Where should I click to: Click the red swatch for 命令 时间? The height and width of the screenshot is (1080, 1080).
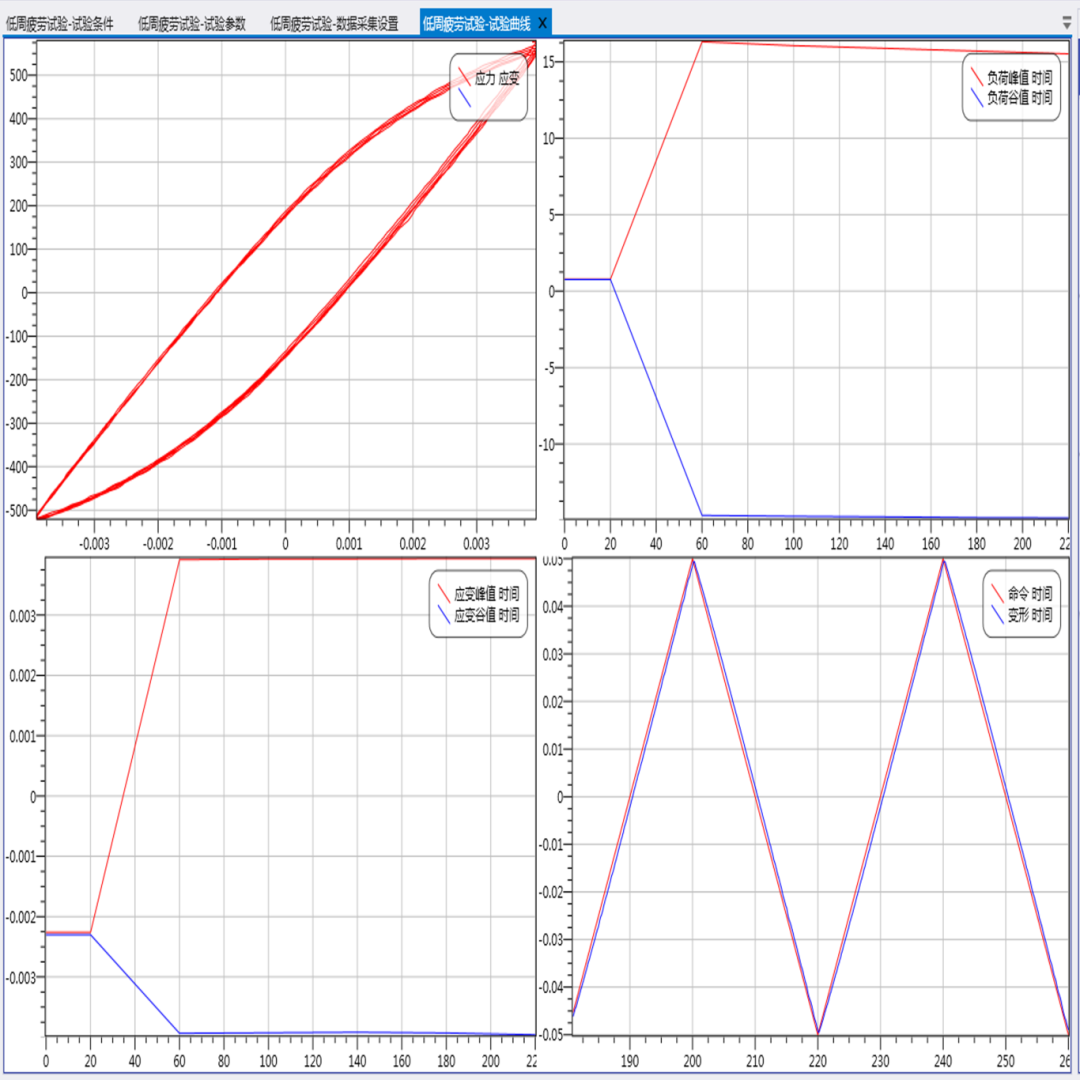tap(997, 593)
